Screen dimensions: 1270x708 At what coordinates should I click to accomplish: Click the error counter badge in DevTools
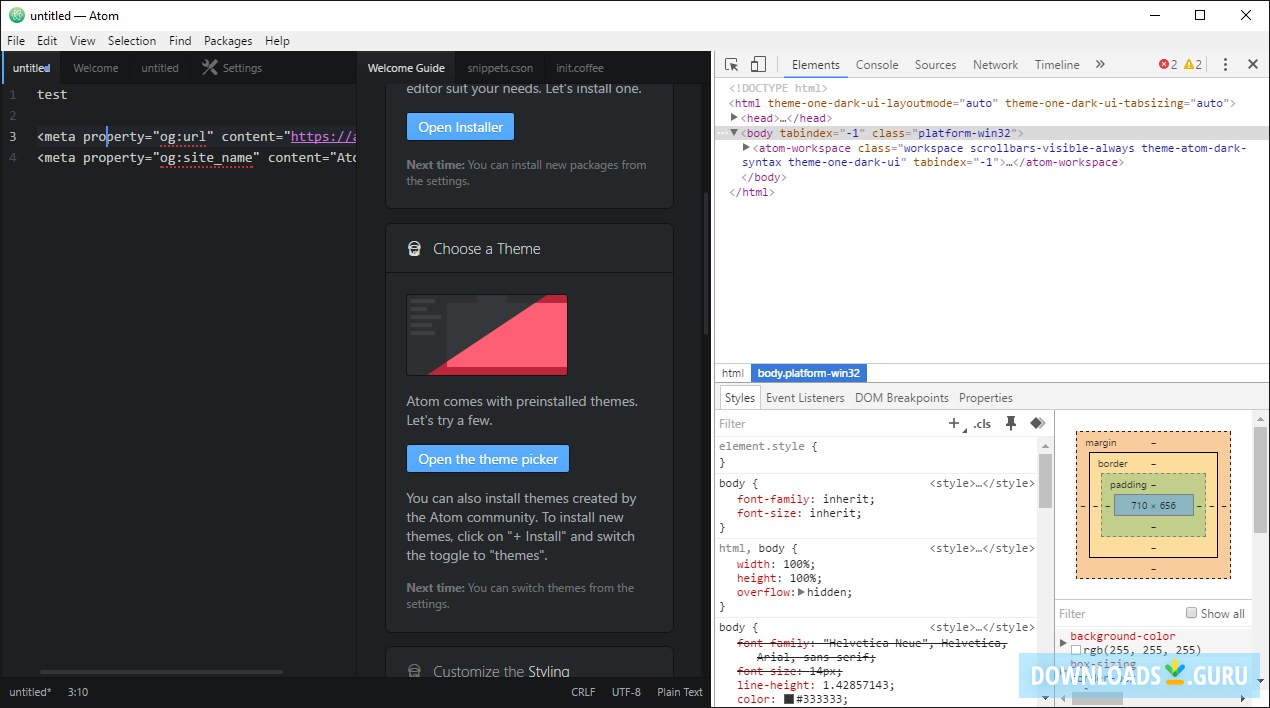point(1167,64)
